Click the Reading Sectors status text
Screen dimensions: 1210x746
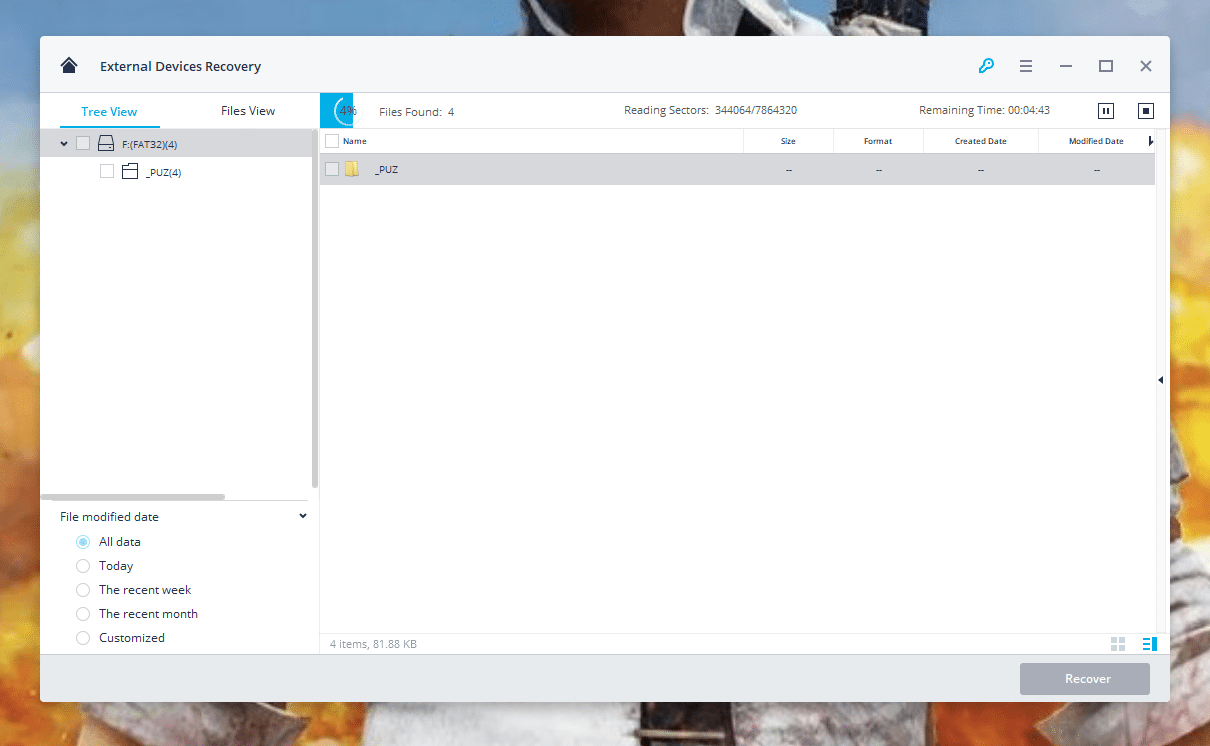tap(710, 110)
